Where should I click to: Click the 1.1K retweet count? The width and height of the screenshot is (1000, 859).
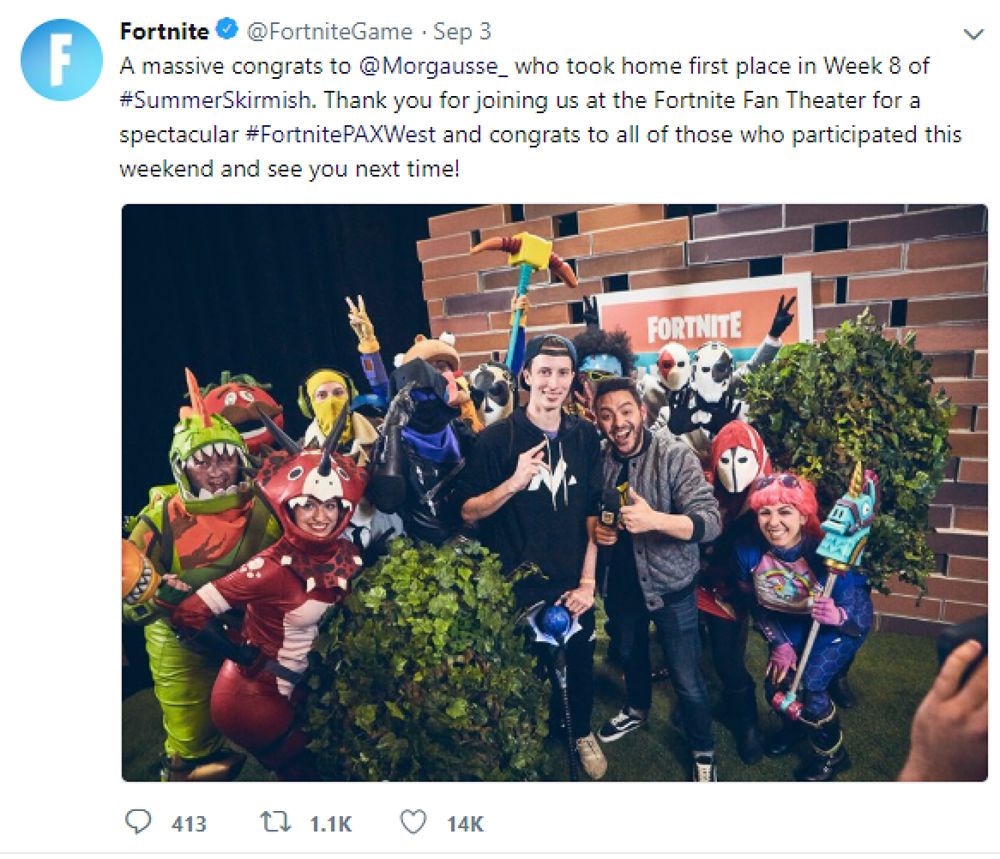pyautogui.click(x=330, y=824)
